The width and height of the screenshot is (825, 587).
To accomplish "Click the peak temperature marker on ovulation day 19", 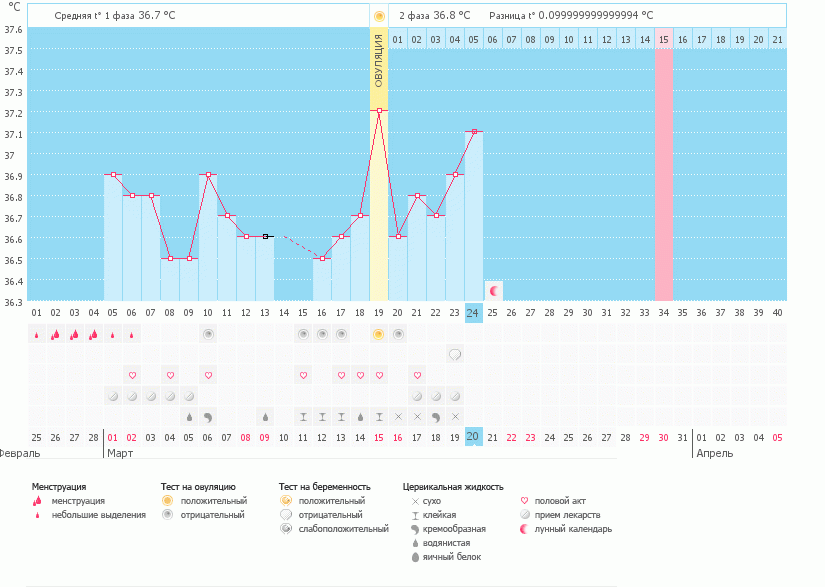I will coord(378,112).
